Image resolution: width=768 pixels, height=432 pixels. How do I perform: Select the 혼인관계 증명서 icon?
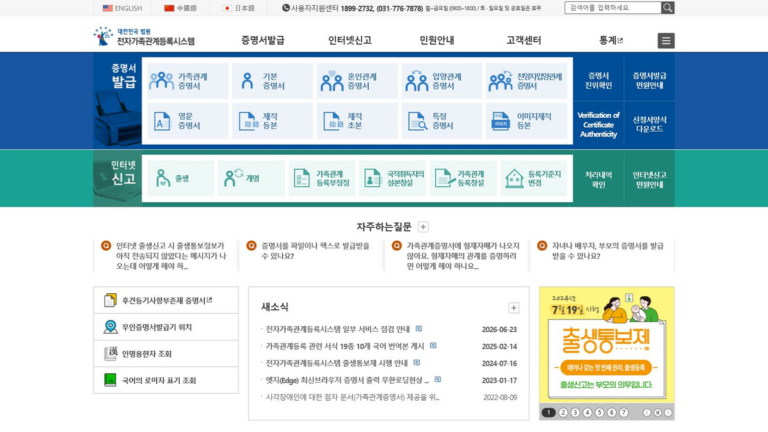coord(332,81)
